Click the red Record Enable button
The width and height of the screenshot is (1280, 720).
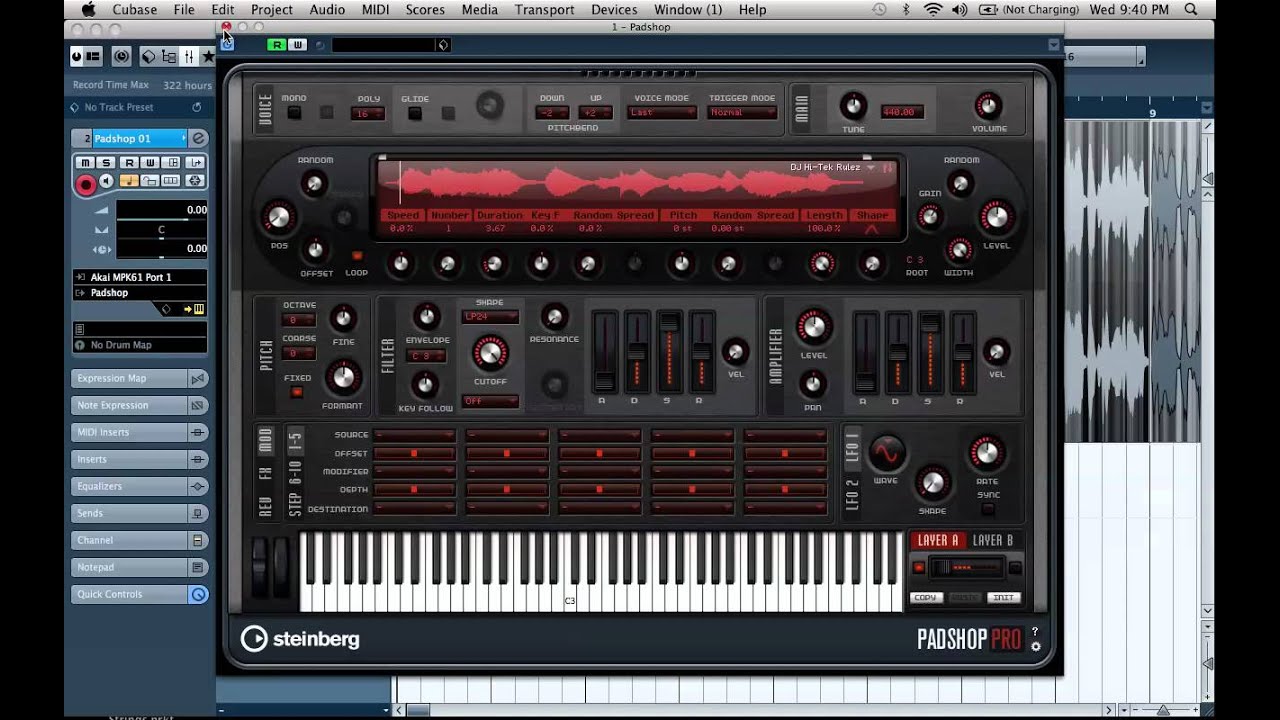tap(85, 183)
